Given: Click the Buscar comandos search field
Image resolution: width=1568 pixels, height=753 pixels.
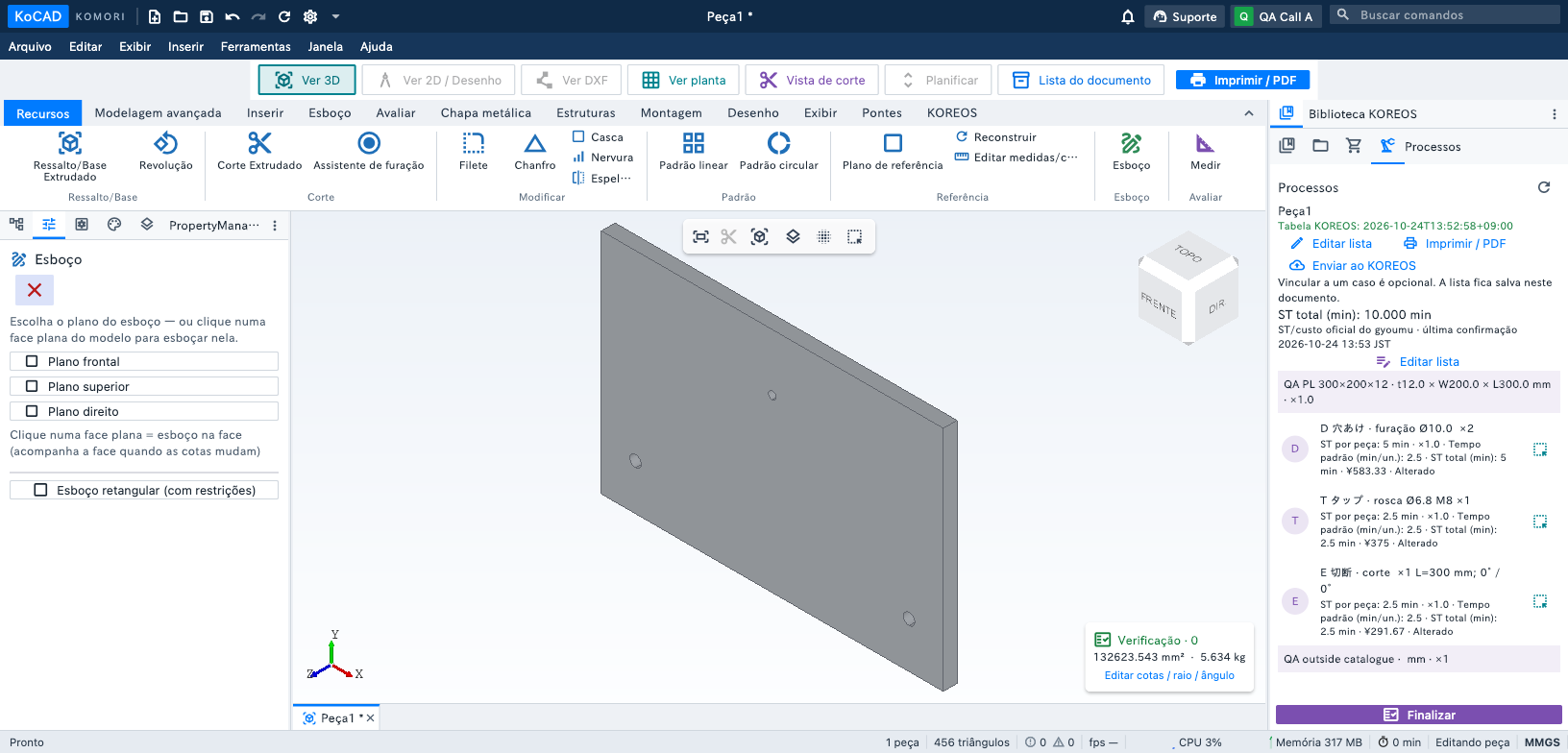Looking at the screenshot, I should pos(1445,14).
